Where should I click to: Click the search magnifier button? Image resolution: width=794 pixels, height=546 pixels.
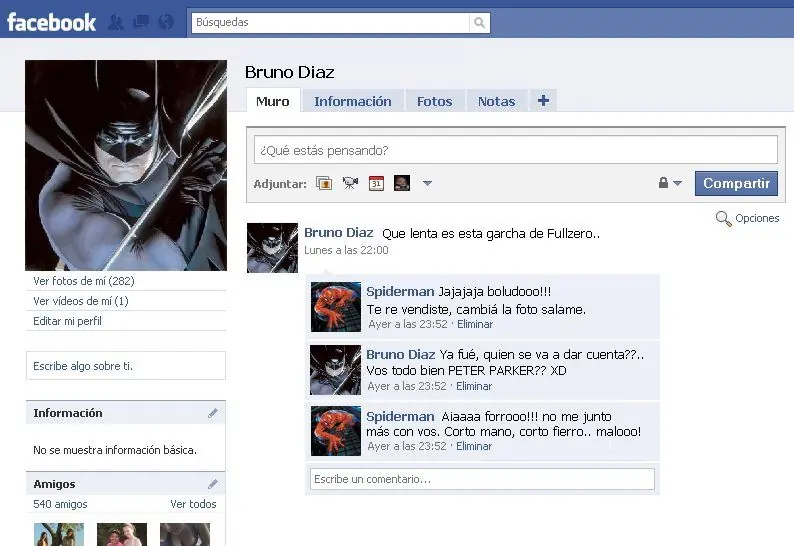pos(480,22)
